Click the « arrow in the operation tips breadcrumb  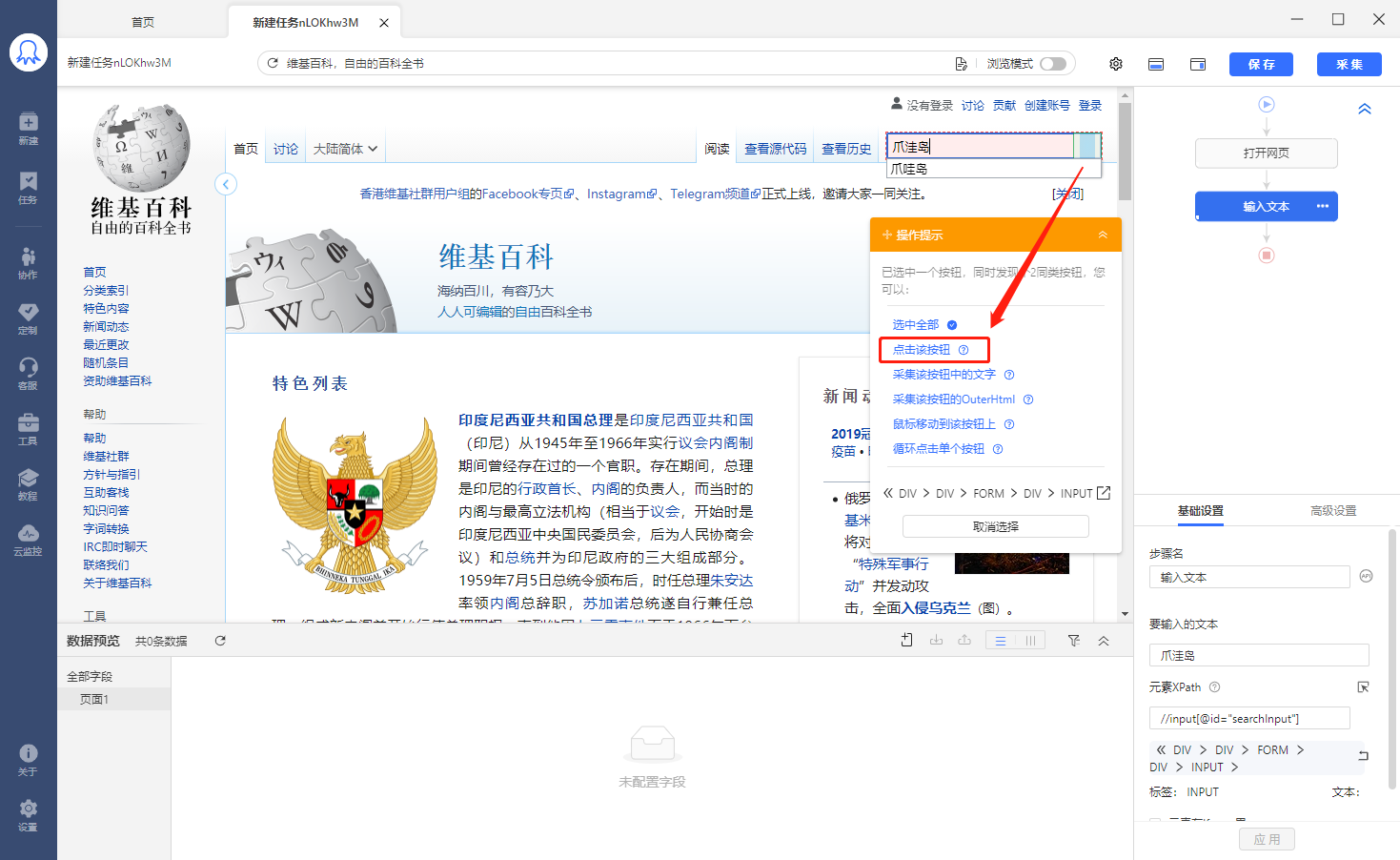[888, 493]
